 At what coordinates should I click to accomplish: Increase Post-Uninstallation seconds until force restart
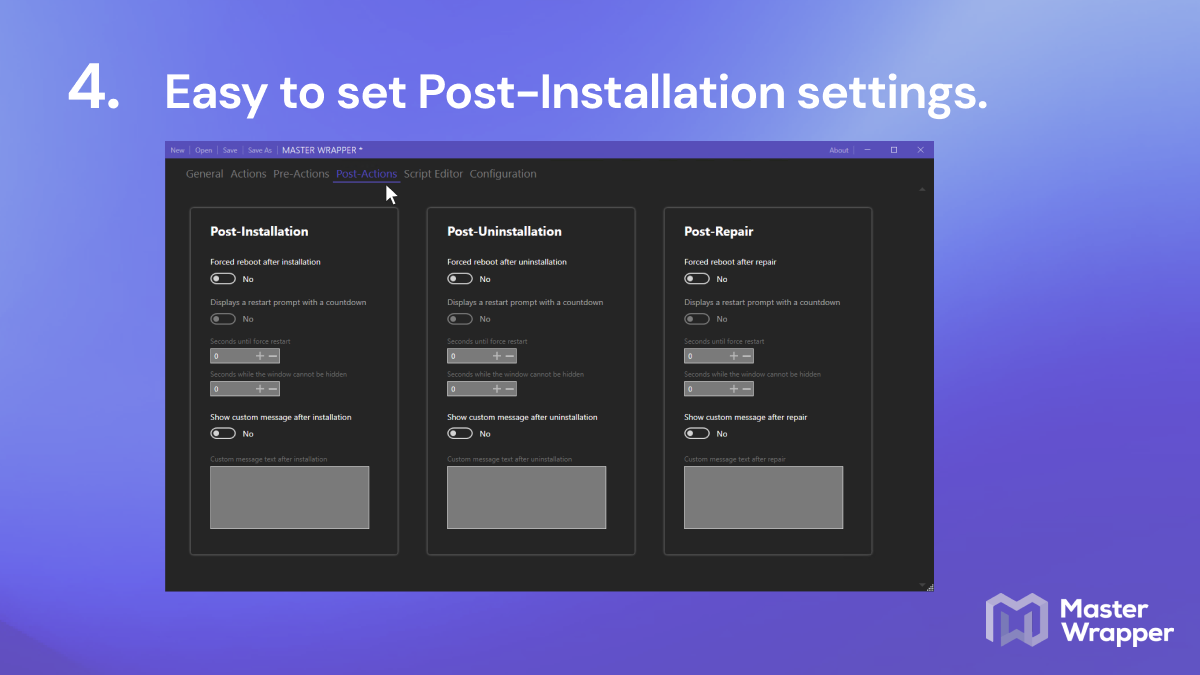[497, 356]
